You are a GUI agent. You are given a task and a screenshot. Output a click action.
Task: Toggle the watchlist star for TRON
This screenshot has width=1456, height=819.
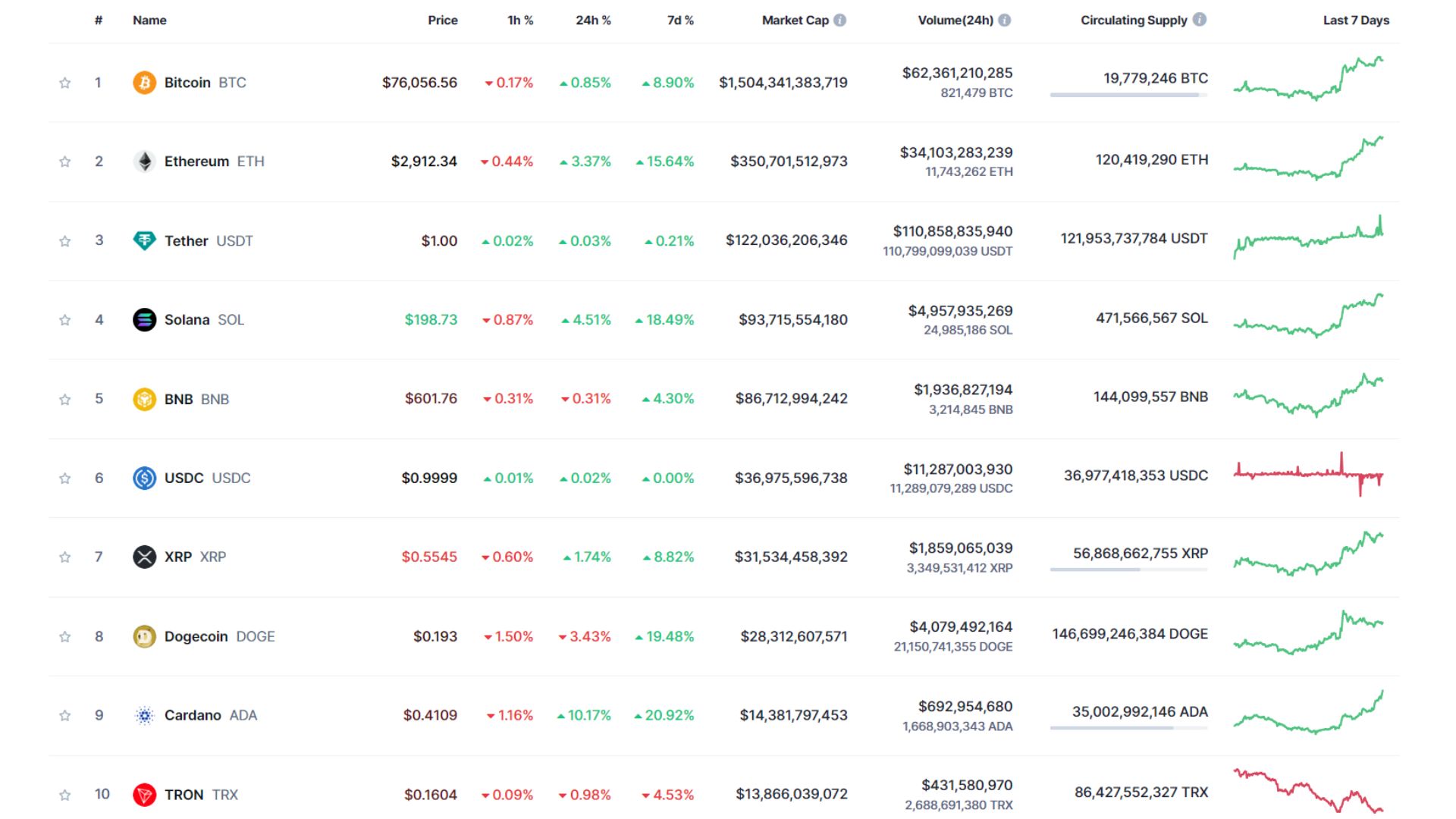point(64,794)
